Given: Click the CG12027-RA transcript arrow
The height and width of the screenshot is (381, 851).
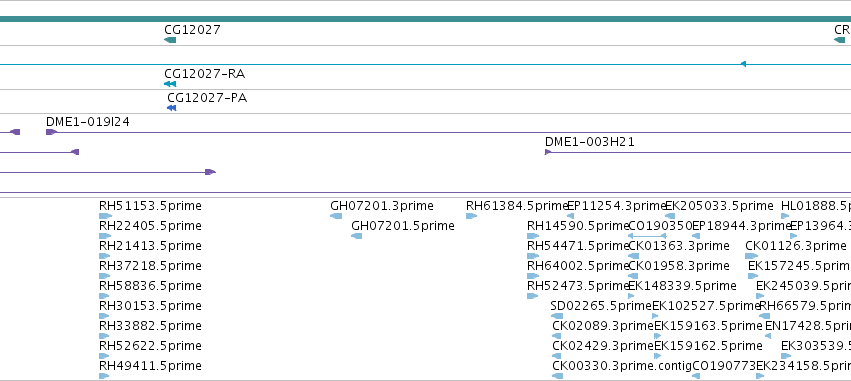Looking at the screenshot, I should pyautogui.click(x=170, y=84).
